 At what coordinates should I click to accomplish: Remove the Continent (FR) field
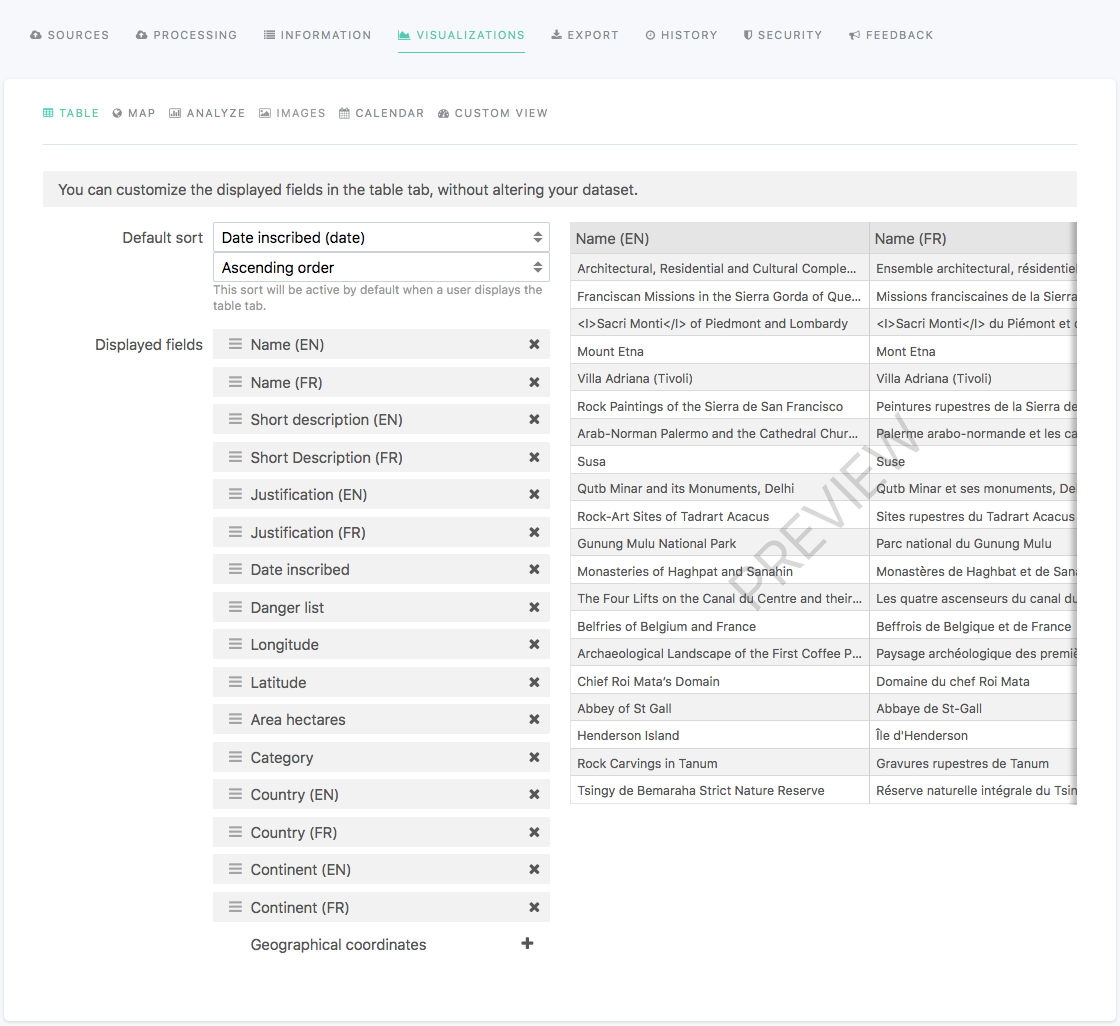click(534, 908)
